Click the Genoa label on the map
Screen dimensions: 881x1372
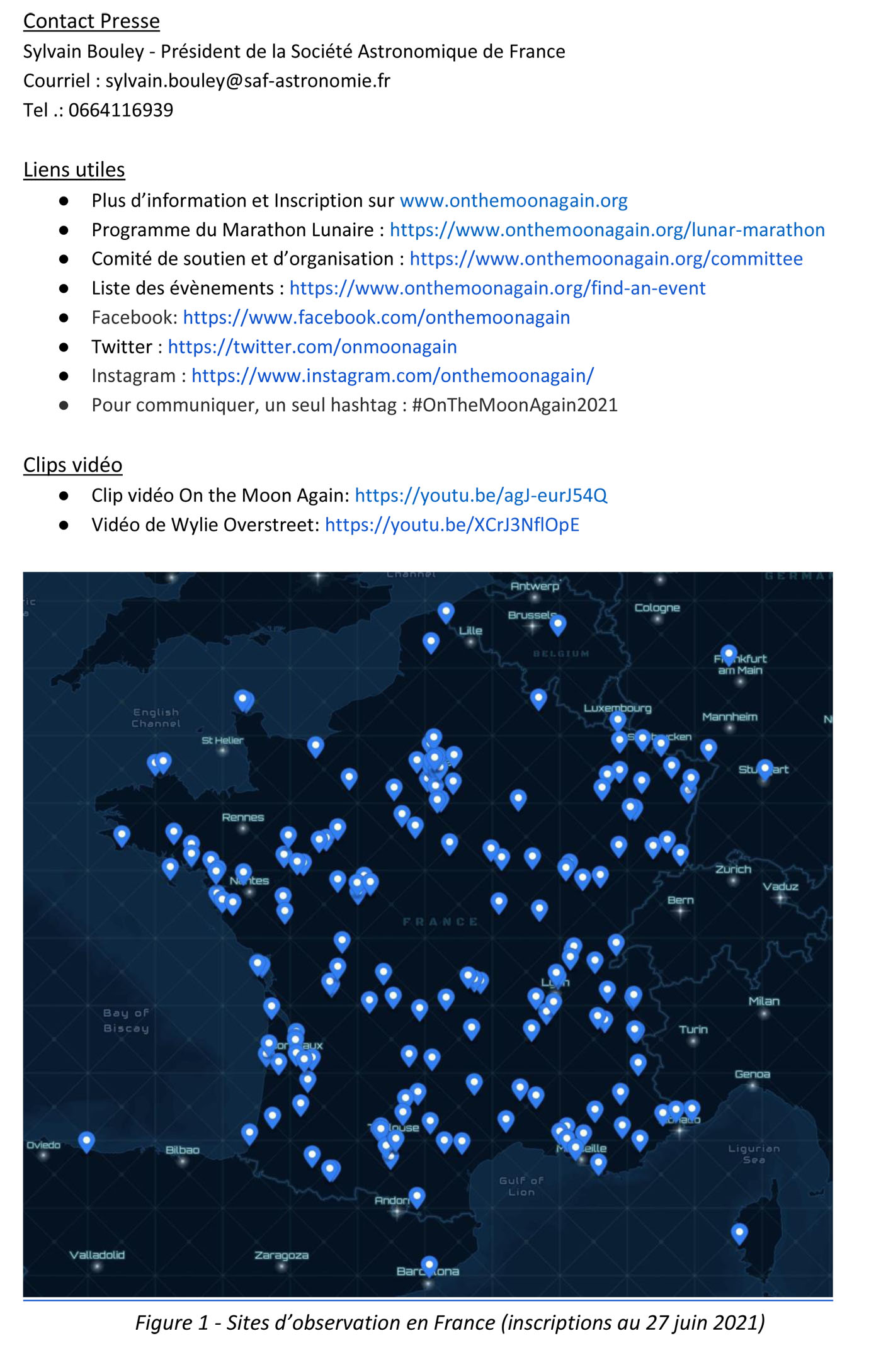752,1074
